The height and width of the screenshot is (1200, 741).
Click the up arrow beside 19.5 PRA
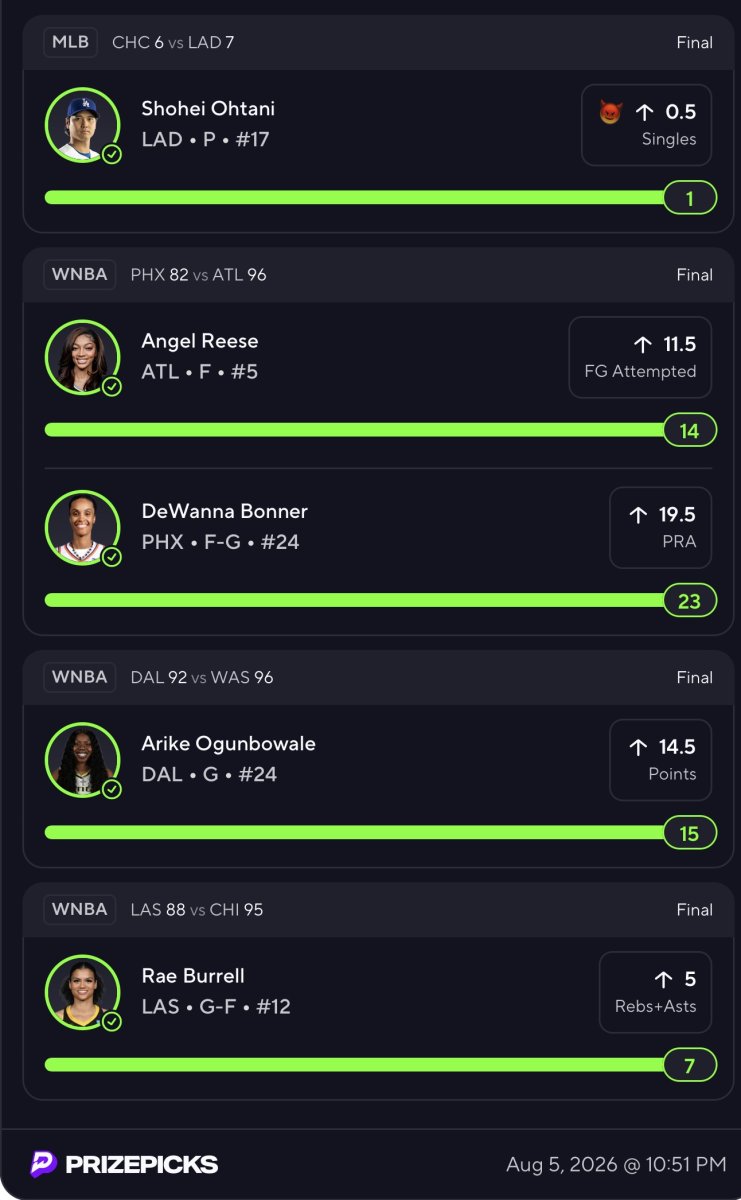point(638,515)
